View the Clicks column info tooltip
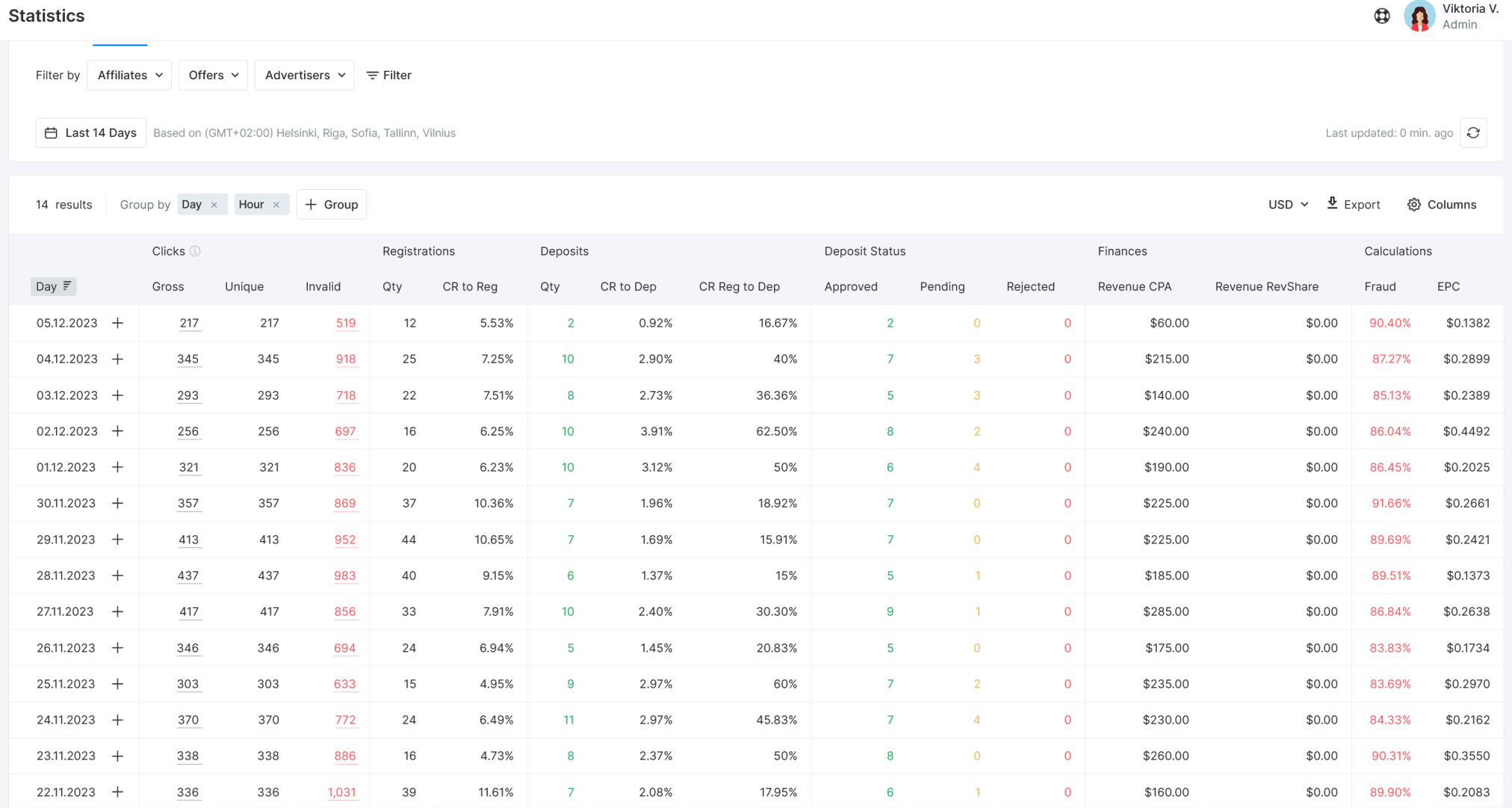This screenshot has height=808, width=1512. point(196,251)
